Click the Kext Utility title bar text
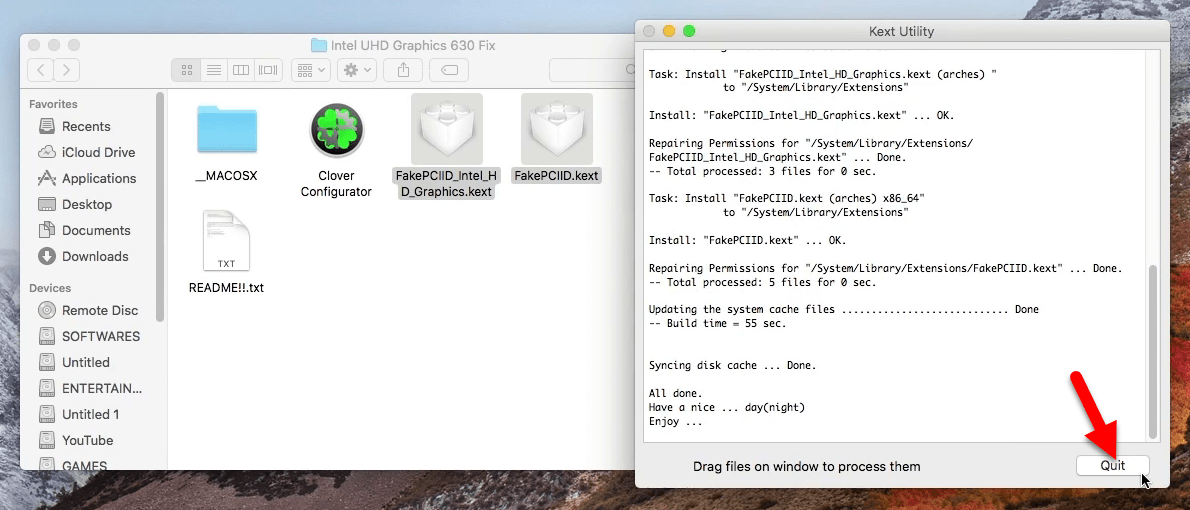 [x=901, y=32]
